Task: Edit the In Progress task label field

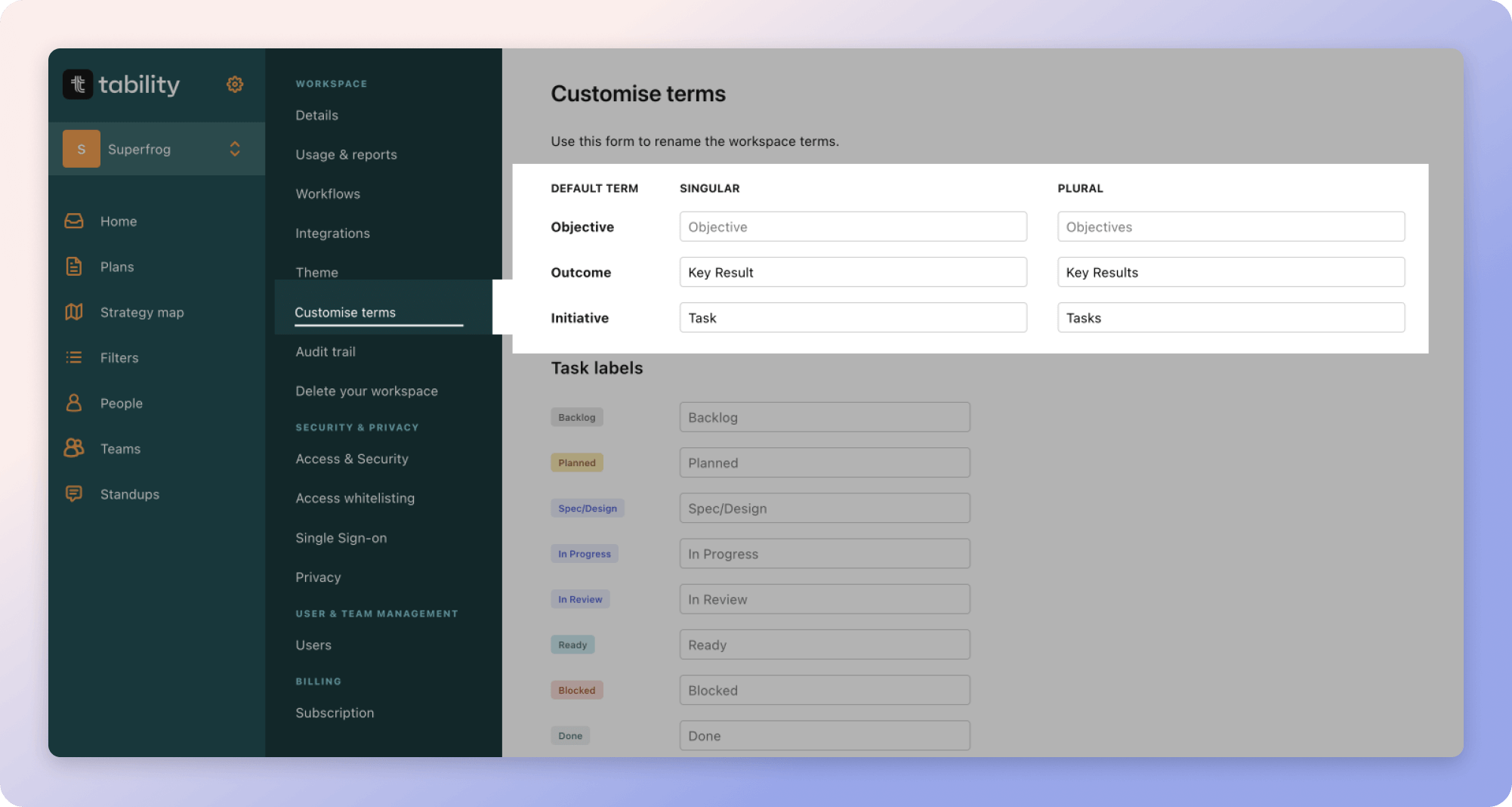Action: [824, 554]
